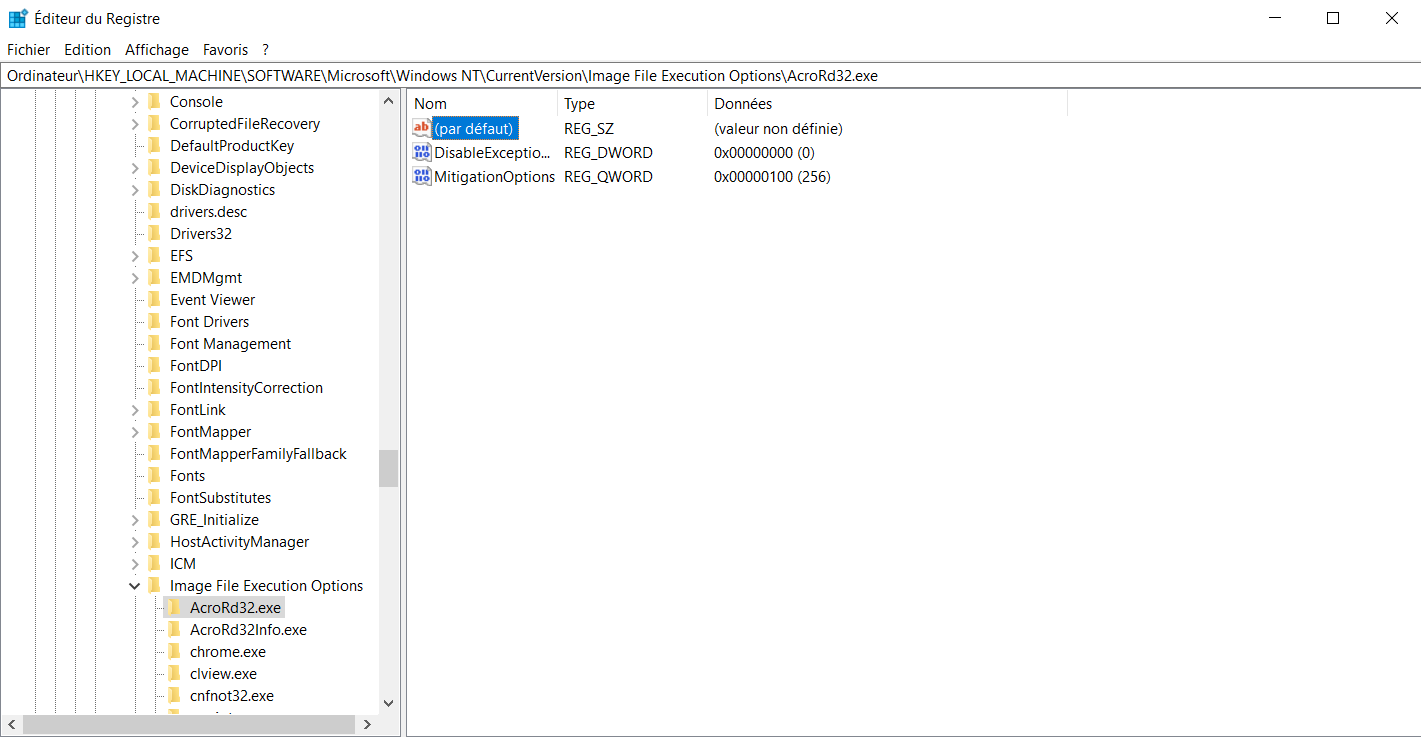Open the Favoris menu
1421x737 pixels.
coord(225,49)
